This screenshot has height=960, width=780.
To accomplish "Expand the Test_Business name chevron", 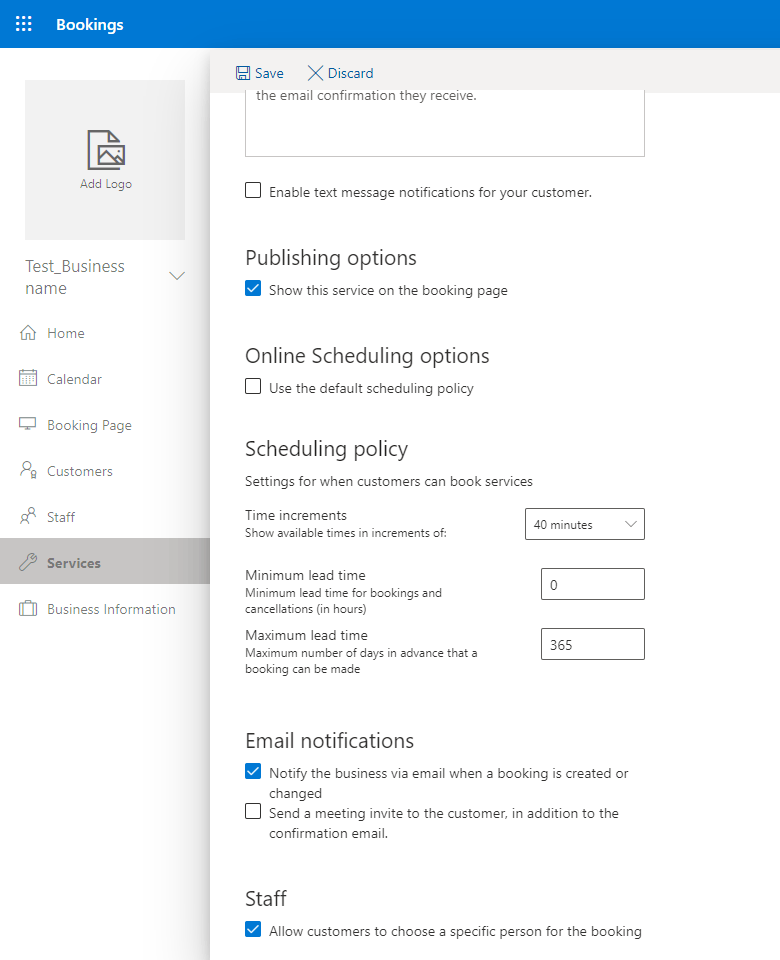I will pos(177,276).
